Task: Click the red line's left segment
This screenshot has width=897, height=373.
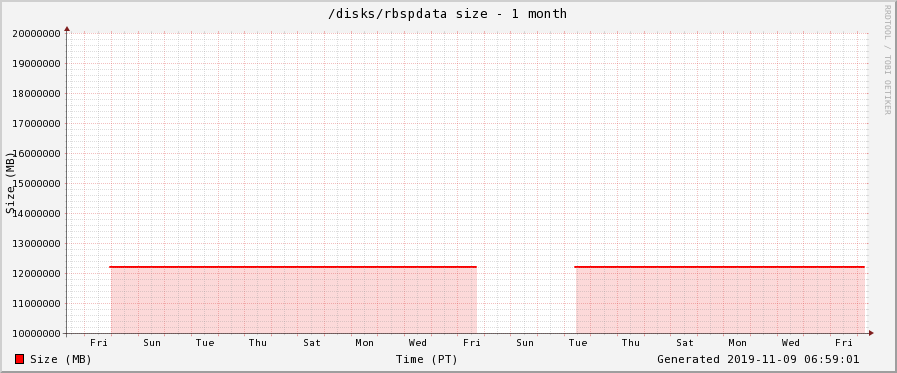Action: (x=293, y=267)
